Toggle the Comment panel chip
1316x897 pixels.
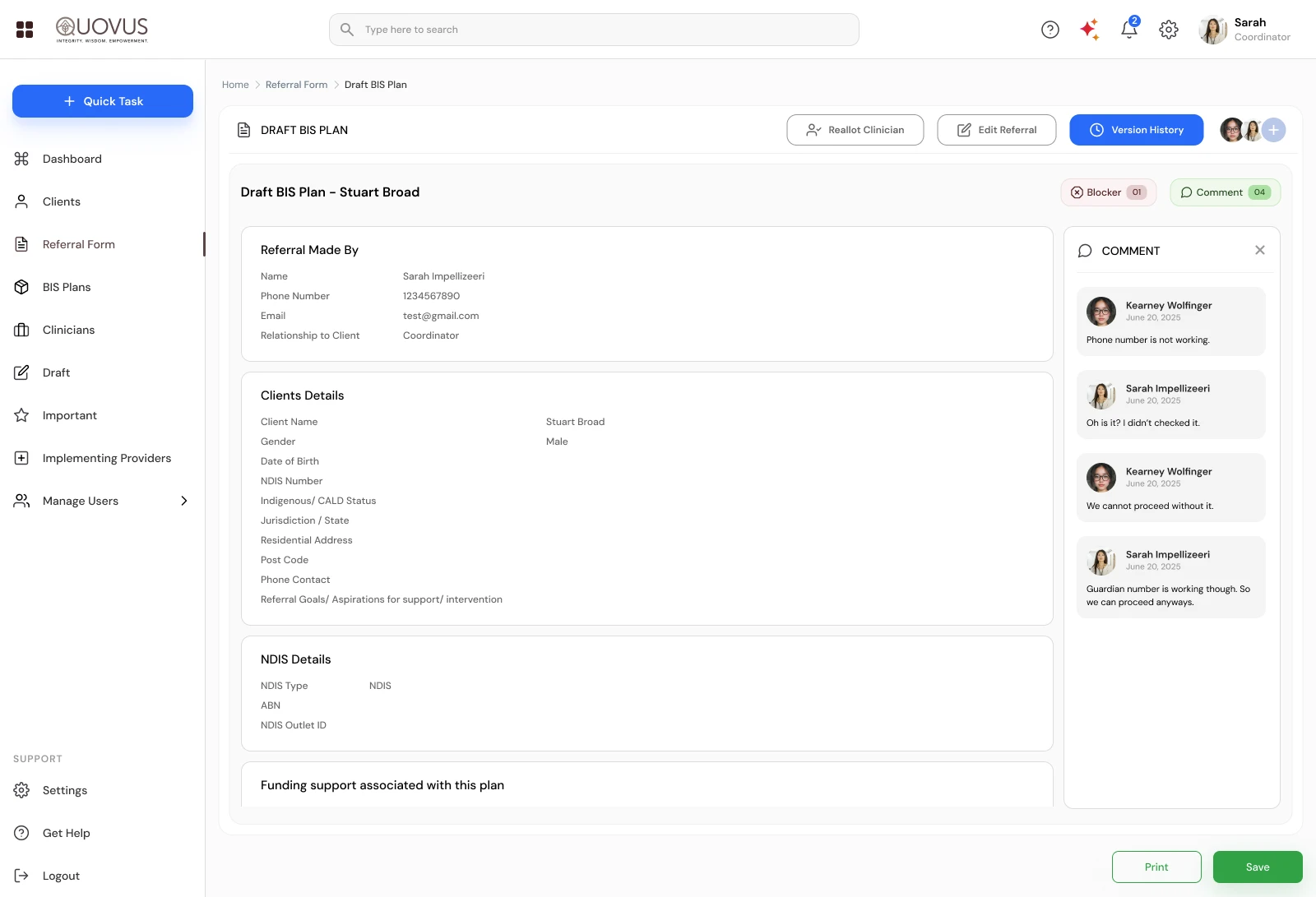pyautogui.click(x=1225, y=192)
